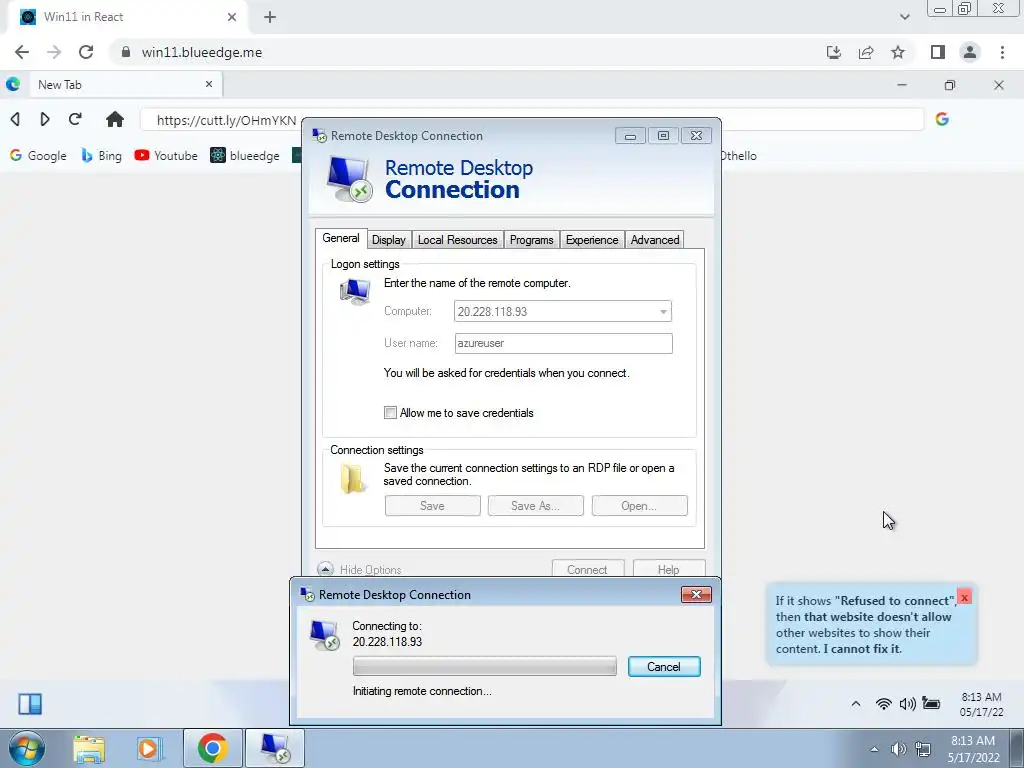
Task: Open Windows Media Player from taskbar
Action: (150, 748)
